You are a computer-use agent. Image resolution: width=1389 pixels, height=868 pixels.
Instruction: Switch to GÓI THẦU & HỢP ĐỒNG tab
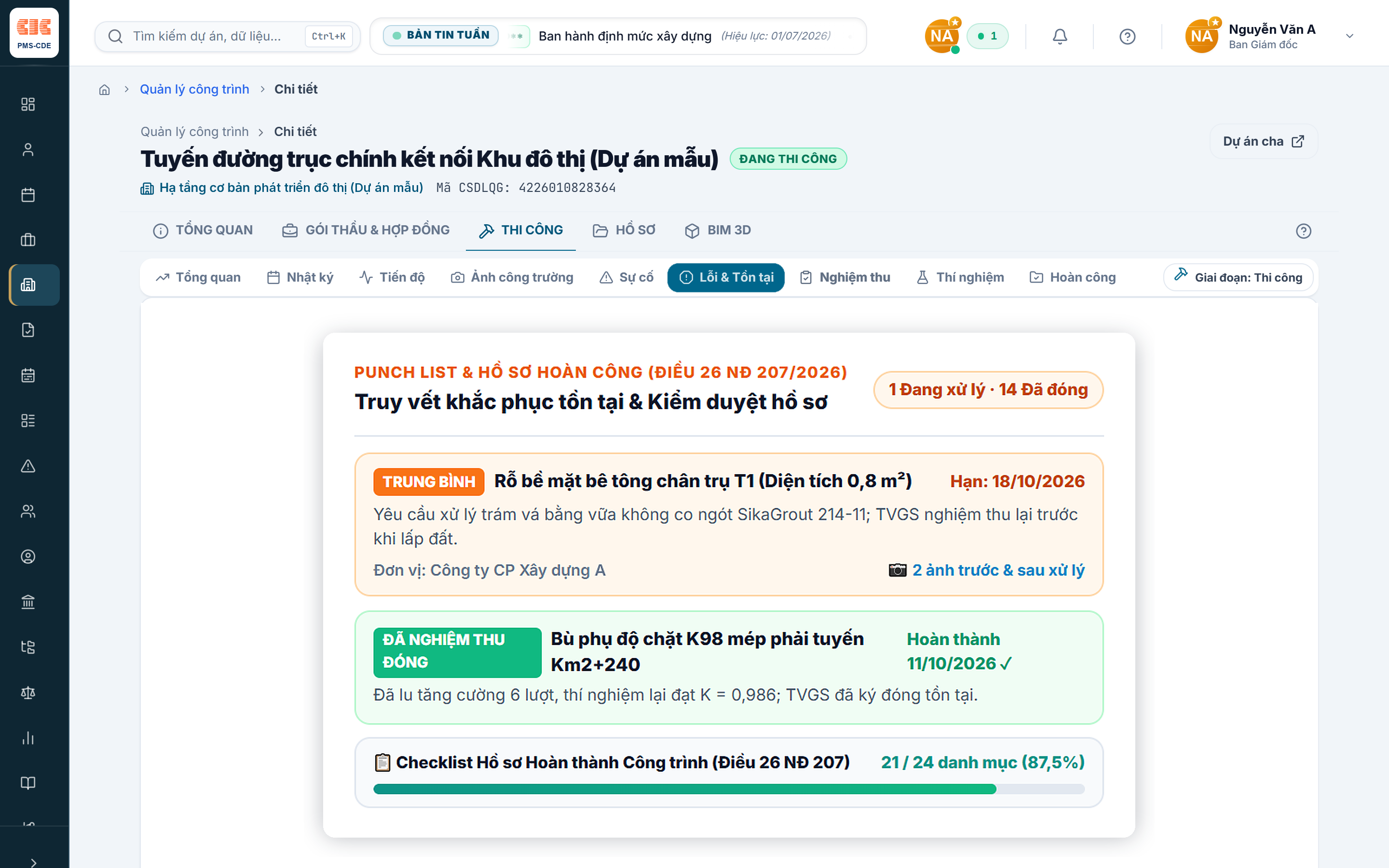366,230
